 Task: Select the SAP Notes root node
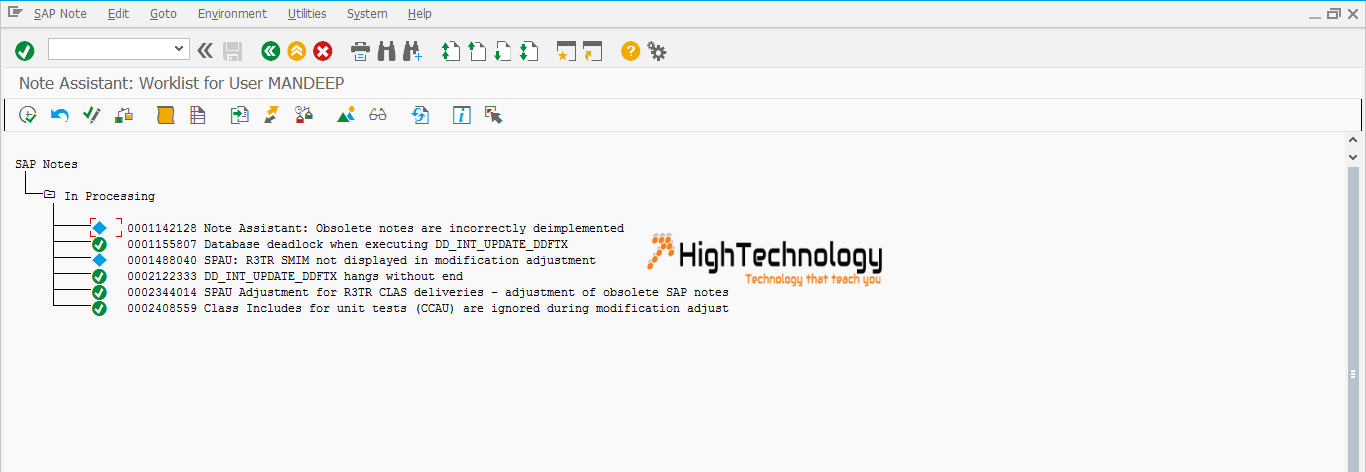pyautogui.click(x=46, y=164)
